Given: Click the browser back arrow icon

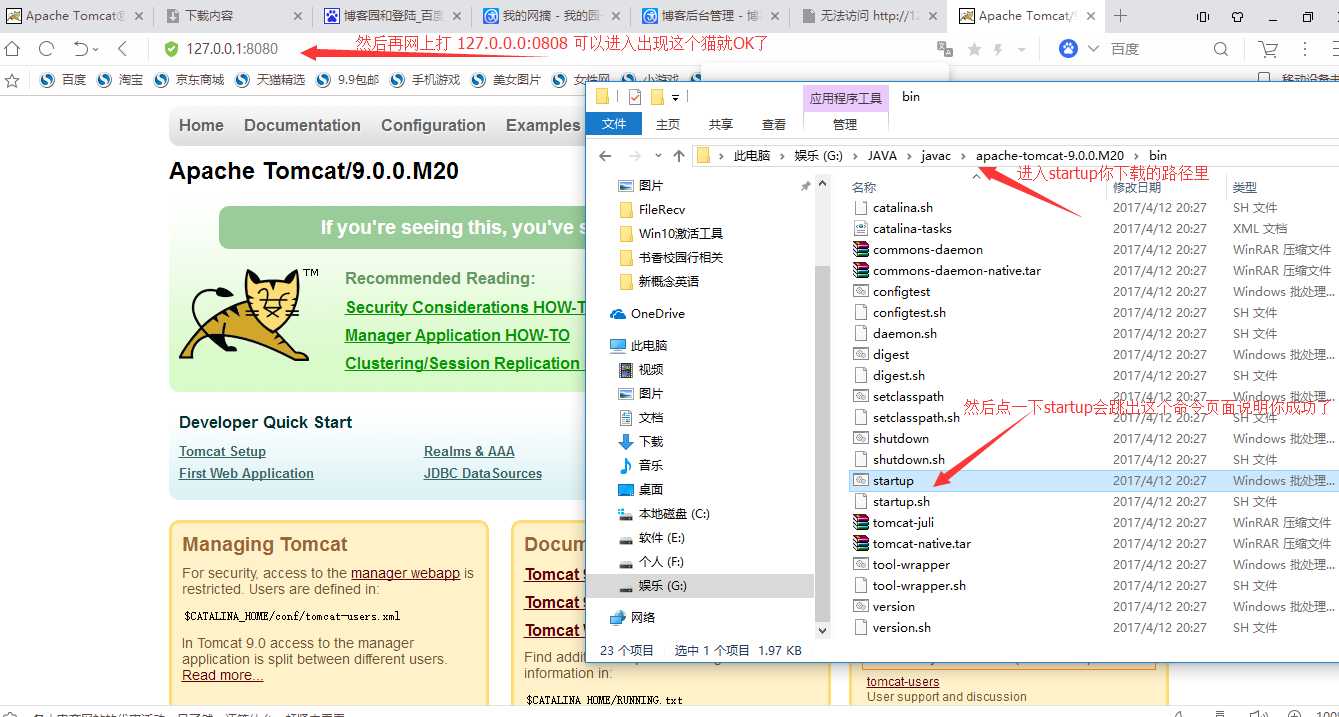Looking at the screenshot, I should [x=122, y=49].
